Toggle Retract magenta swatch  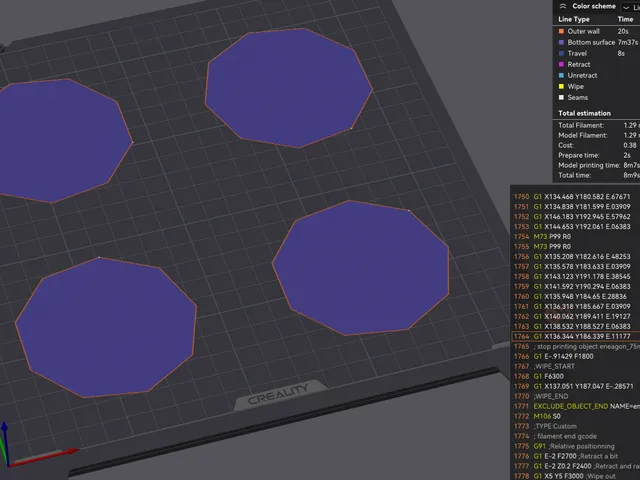point(561,64)
